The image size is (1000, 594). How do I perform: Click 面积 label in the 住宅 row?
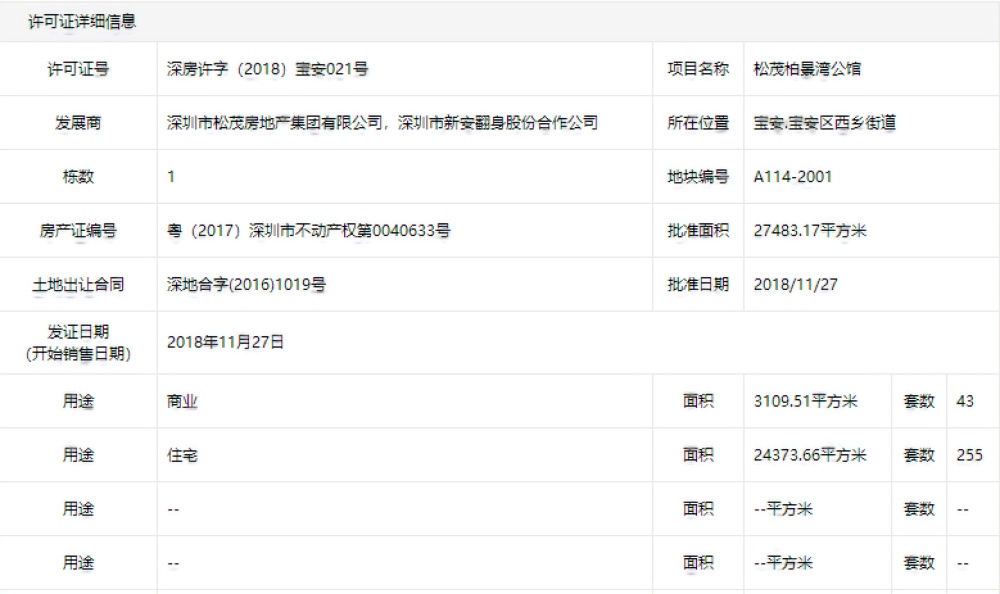(698, 455)
